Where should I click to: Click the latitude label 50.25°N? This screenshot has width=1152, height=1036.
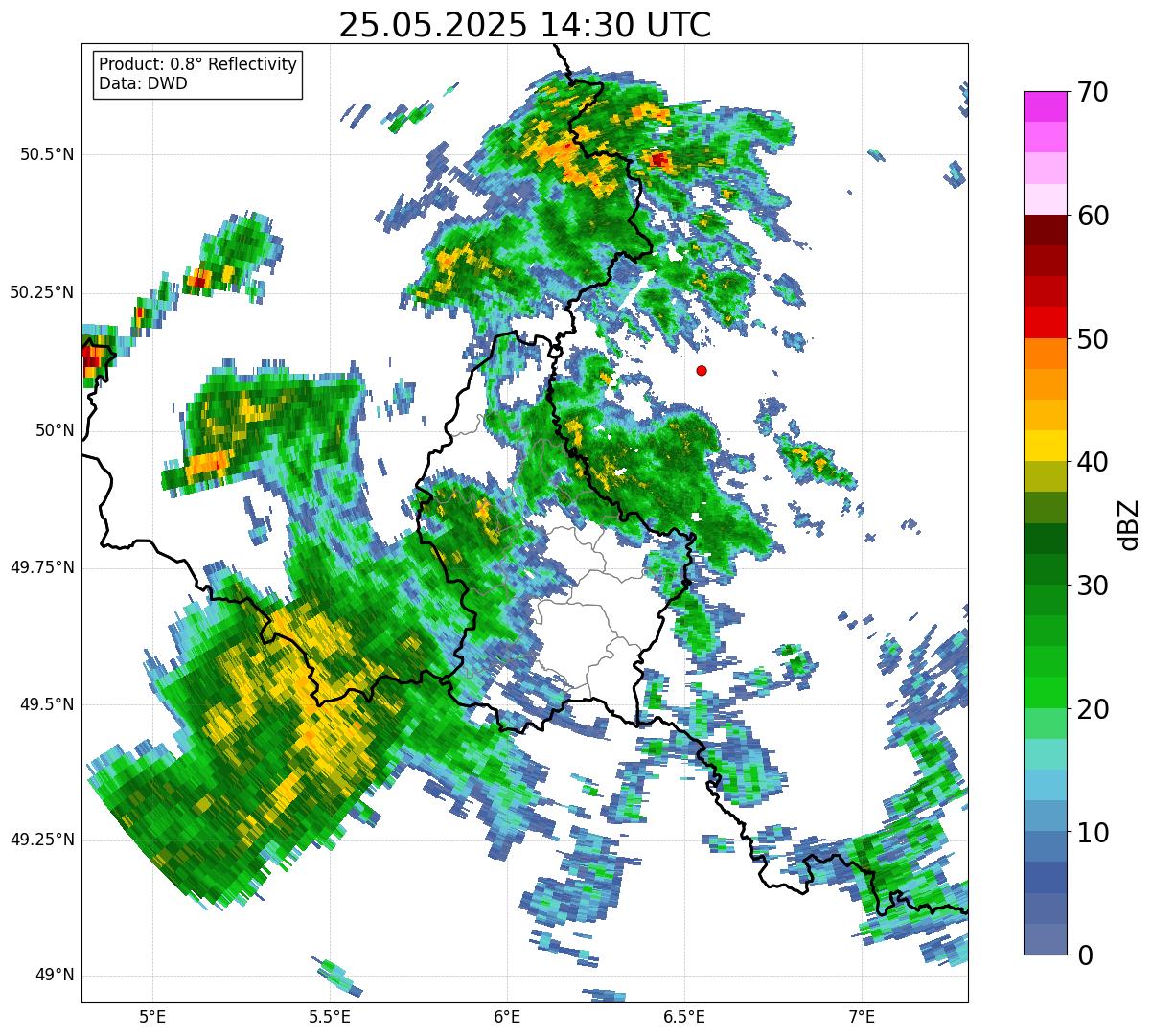coord(42,292)
